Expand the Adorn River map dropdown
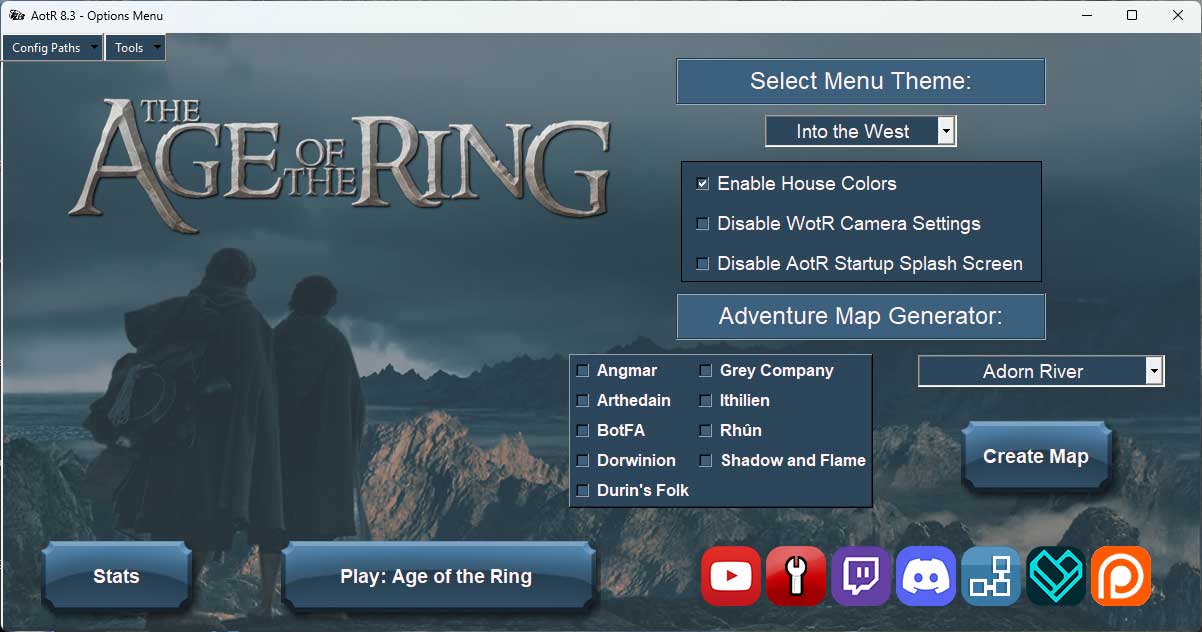The height and width of the screenshot is (632, 1202). (1041, 371)
